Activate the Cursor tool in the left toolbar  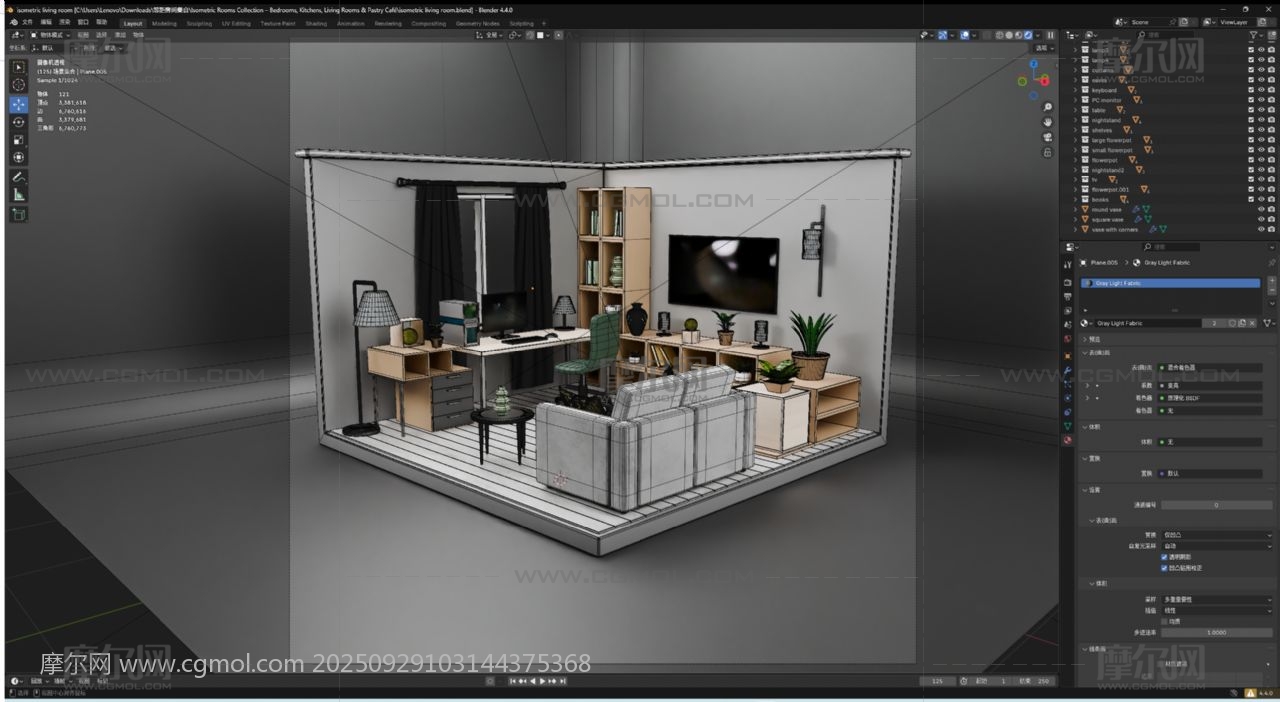click(19, 85)
